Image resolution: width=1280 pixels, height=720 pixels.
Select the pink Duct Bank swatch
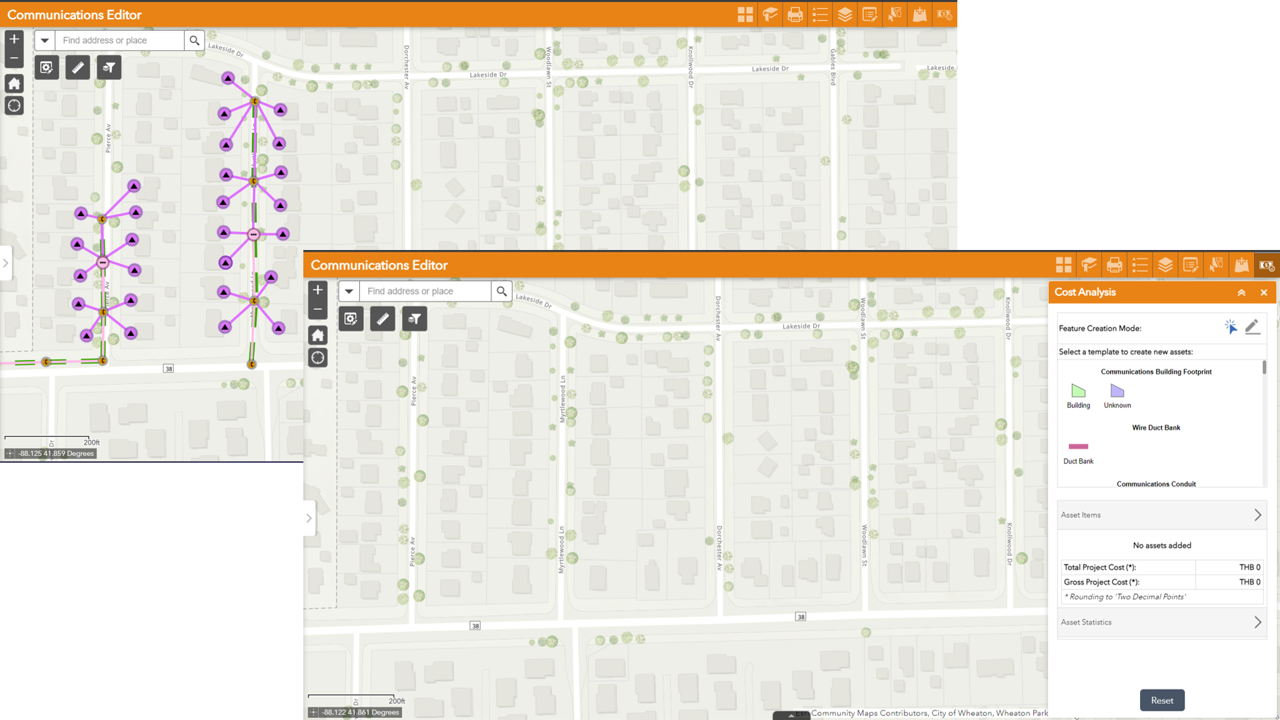click(x=1077, y=446)
